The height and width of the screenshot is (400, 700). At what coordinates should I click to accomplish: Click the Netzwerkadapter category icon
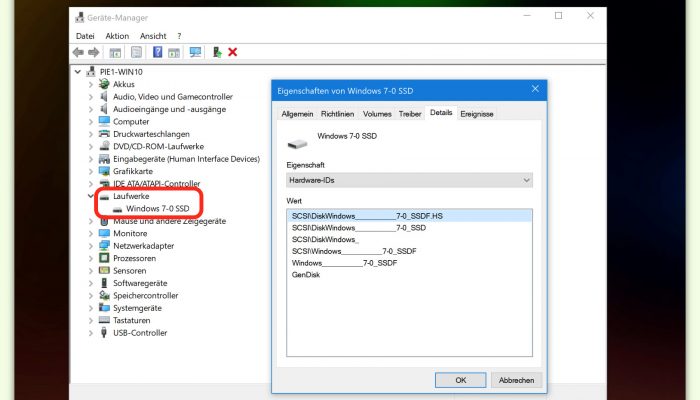(104, 246)
